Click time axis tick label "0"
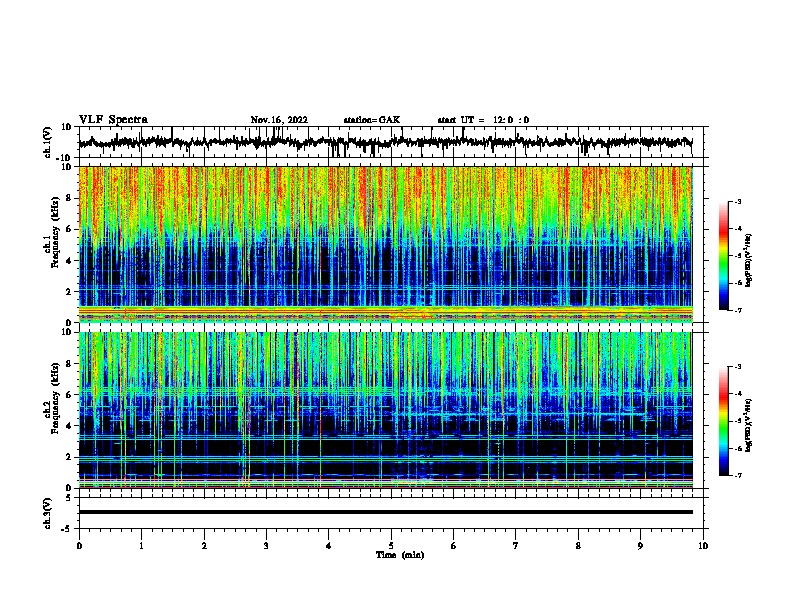This screenshot has height=612, width=792. [79, 546]
